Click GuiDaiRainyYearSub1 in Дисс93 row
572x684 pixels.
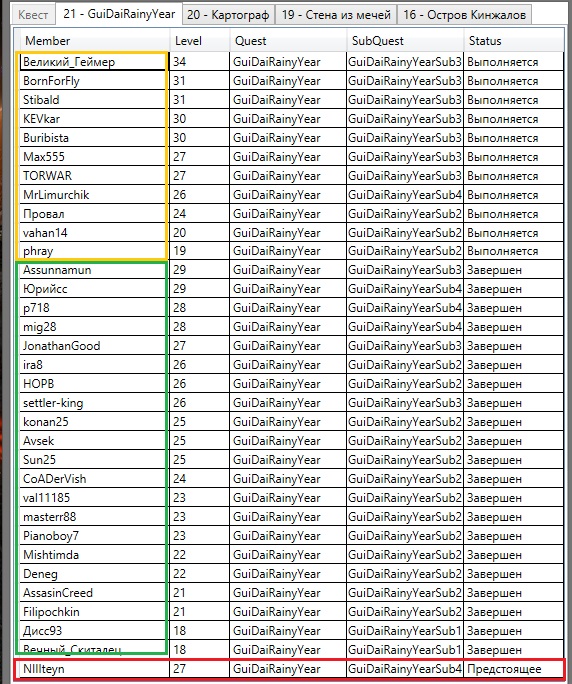[x=405, y=630]
